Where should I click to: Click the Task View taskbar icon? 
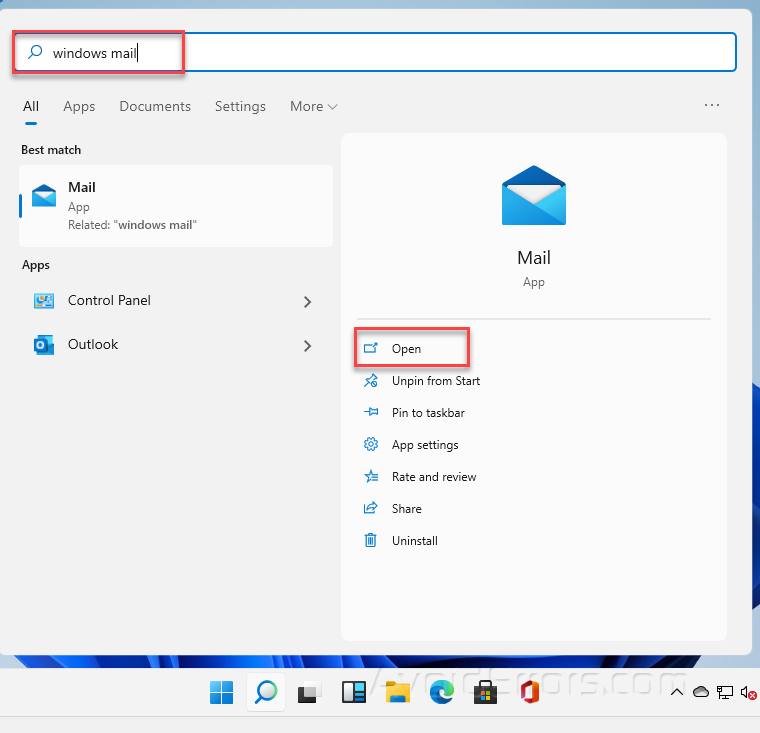pos(310,692)
